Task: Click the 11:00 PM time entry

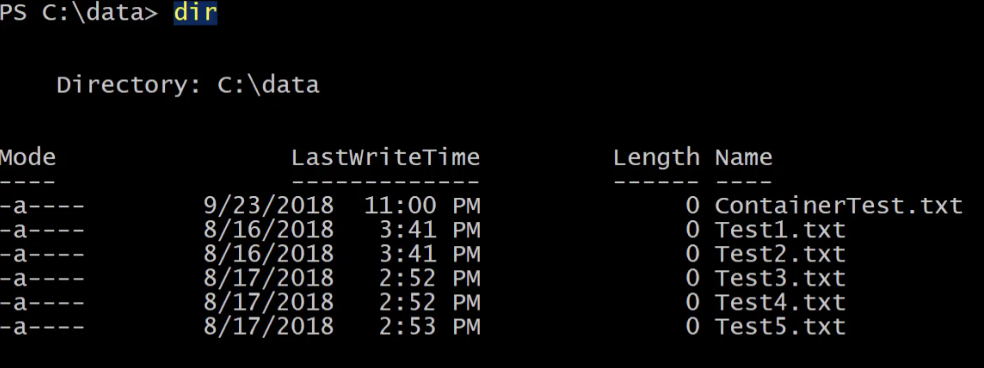Action: [x=422, y=205]
